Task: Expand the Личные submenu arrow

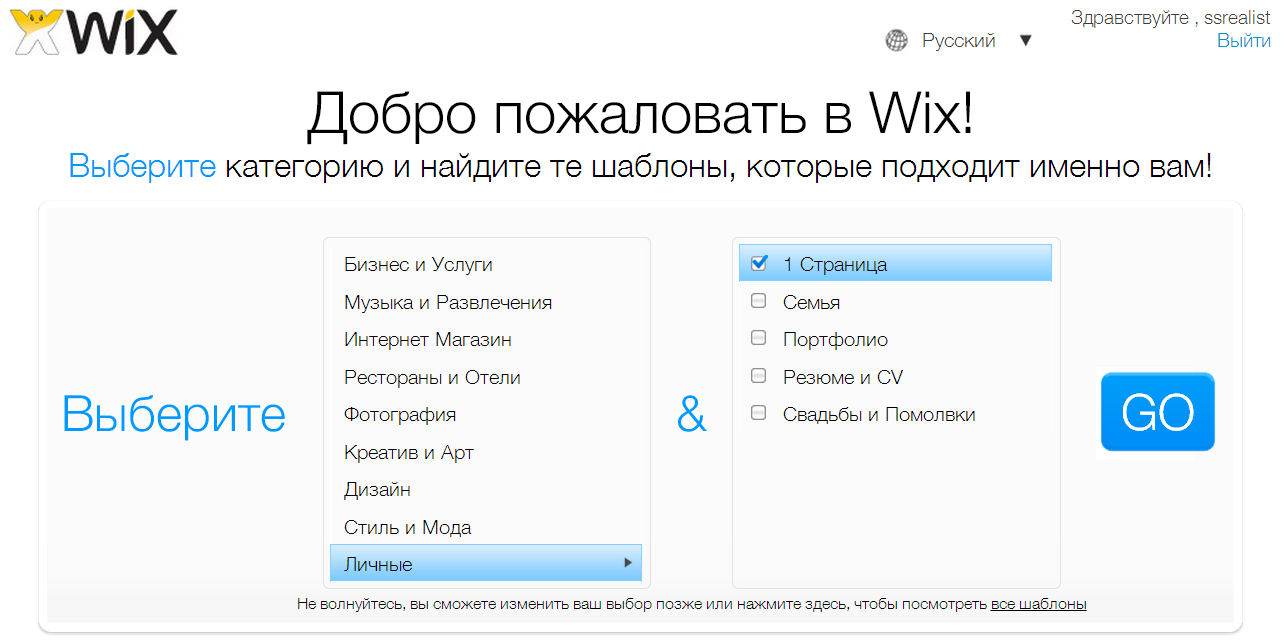Action: click(x=628, y=563)
